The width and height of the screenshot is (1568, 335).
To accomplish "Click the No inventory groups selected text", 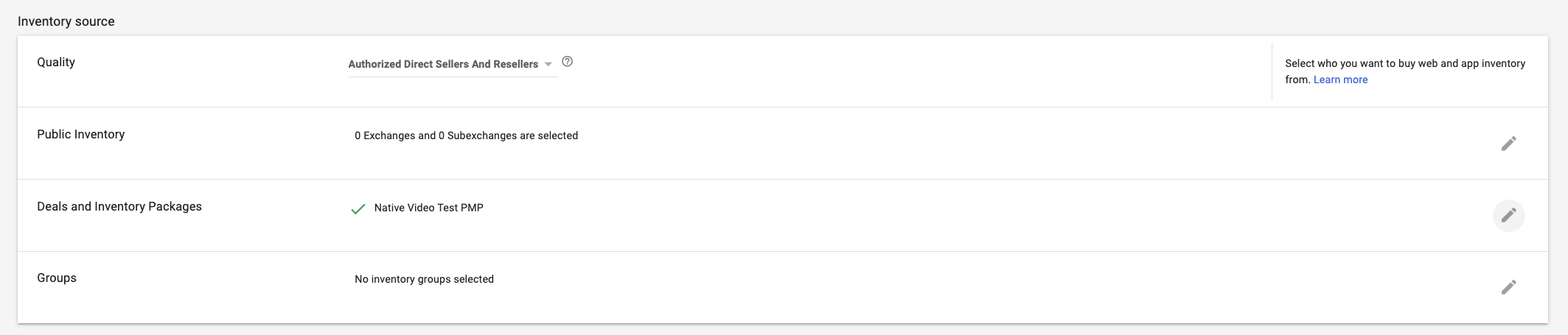I will click(x=424, y=279).
